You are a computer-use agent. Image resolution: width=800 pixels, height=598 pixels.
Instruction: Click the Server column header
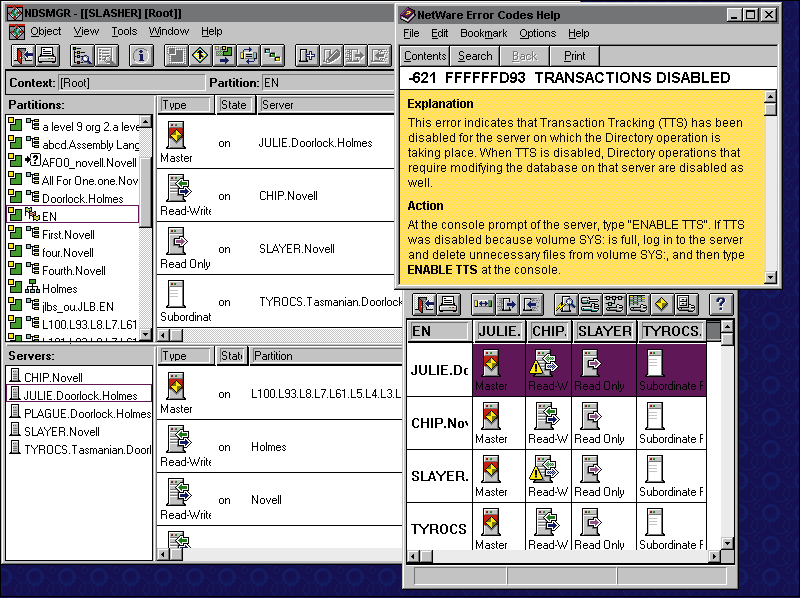327,105
